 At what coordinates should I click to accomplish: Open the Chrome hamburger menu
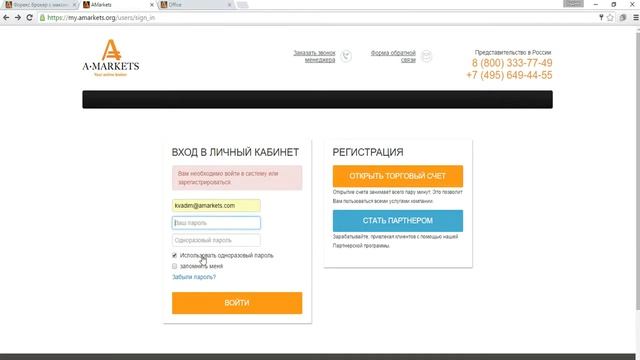tap(636, 18)
